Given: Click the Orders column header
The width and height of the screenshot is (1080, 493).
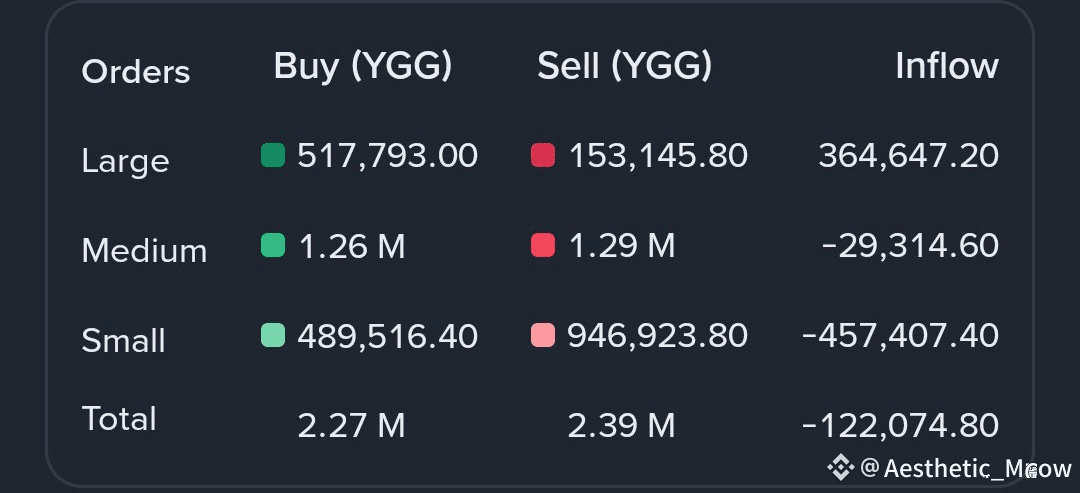Looking at the screenshot, I should [x=135, y=72].
